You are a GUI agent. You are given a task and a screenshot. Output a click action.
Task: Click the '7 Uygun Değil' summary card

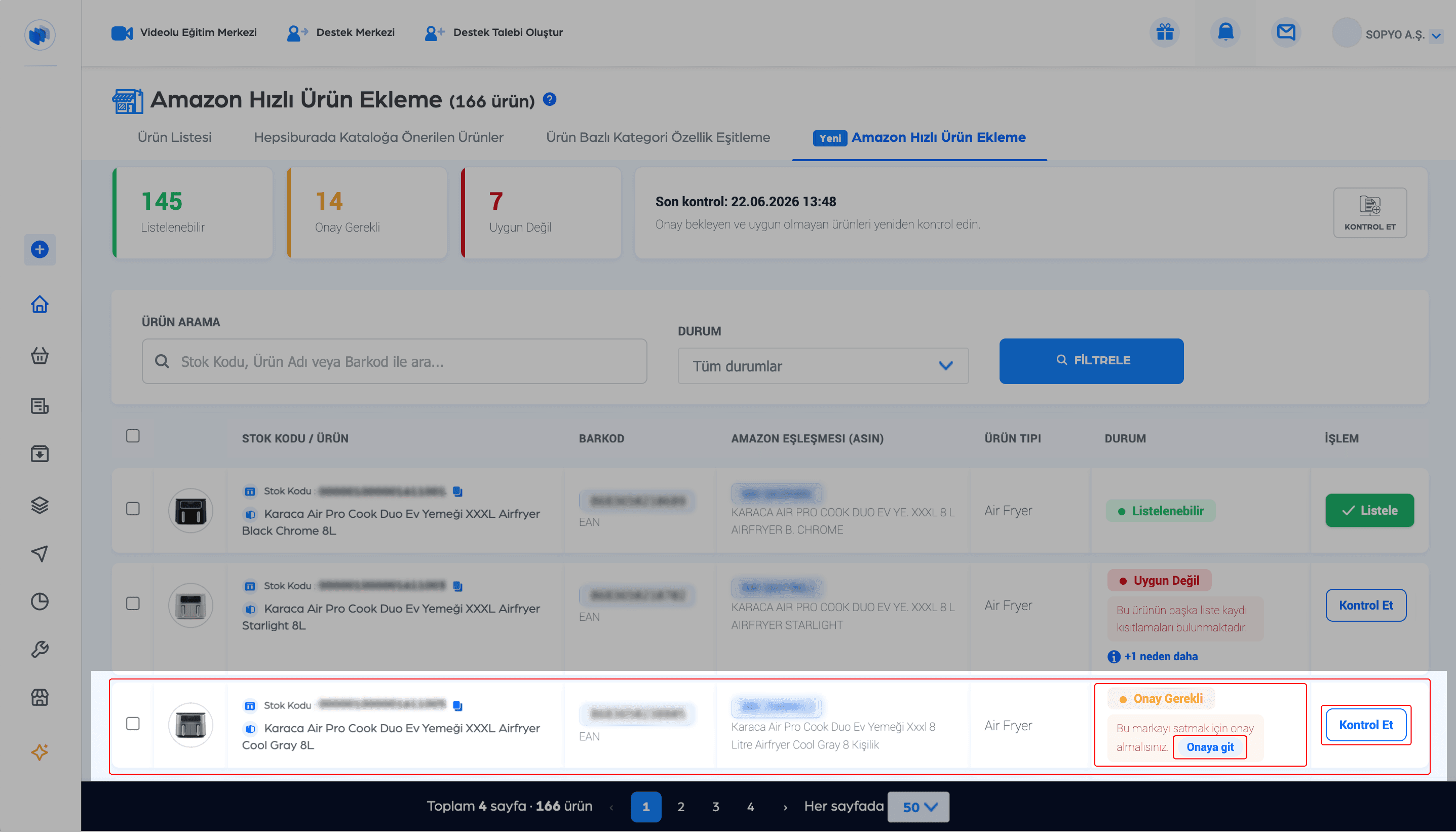tap(541, 213)
